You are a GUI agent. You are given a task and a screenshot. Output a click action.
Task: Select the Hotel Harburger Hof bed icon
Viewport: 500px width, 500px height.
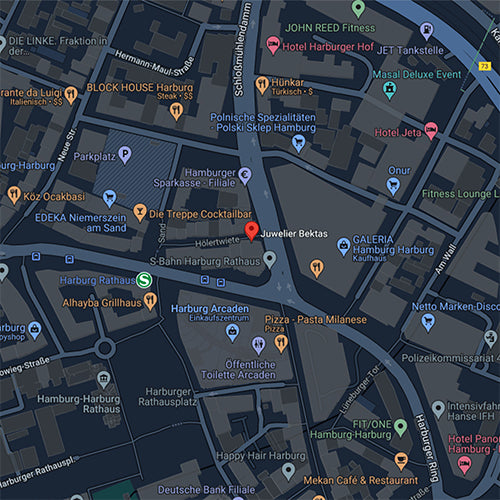[x=273, y=45]
